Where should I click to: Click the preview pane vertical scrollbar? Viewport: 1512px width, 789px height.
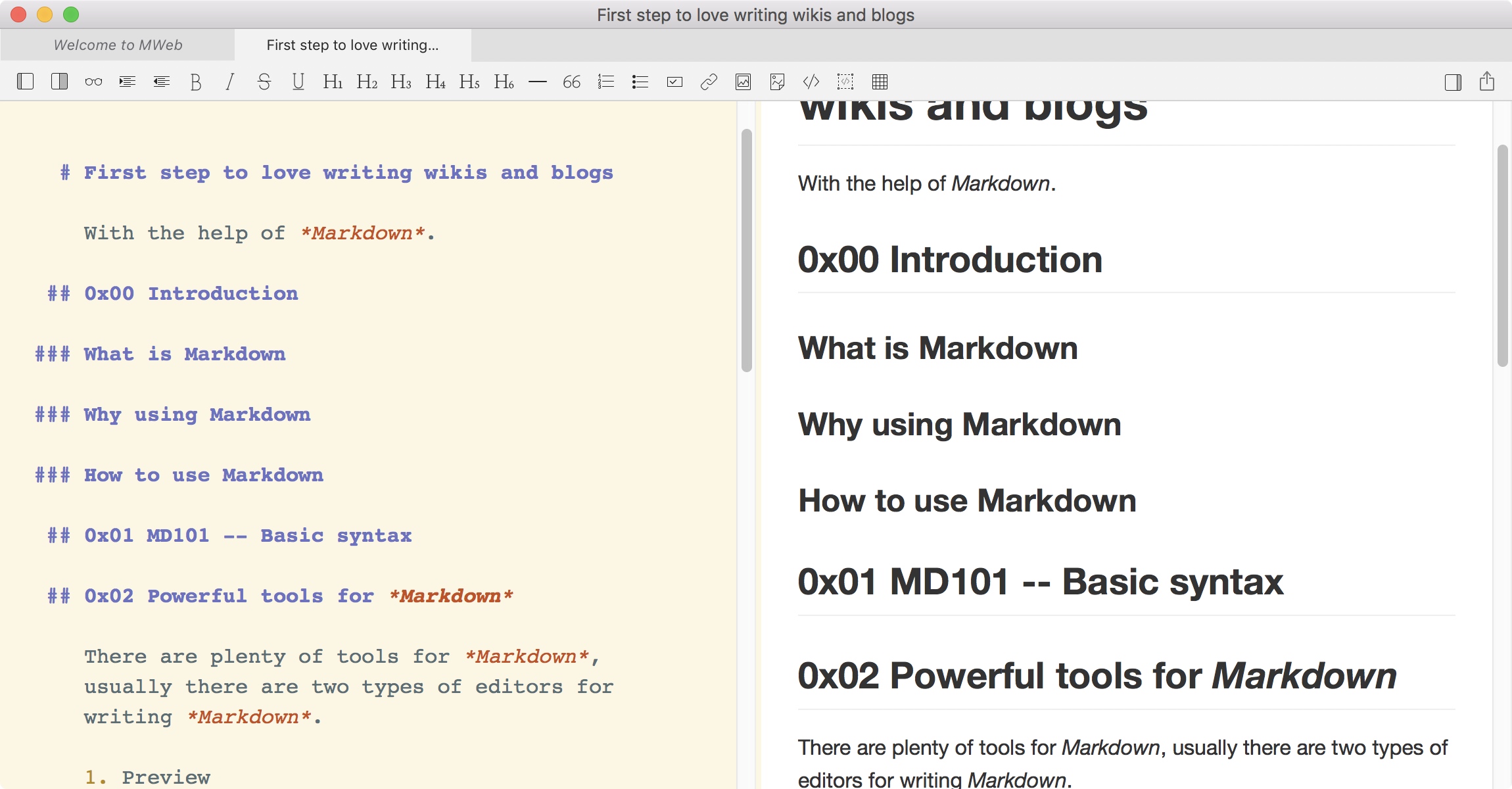[x=1502, y=255]
